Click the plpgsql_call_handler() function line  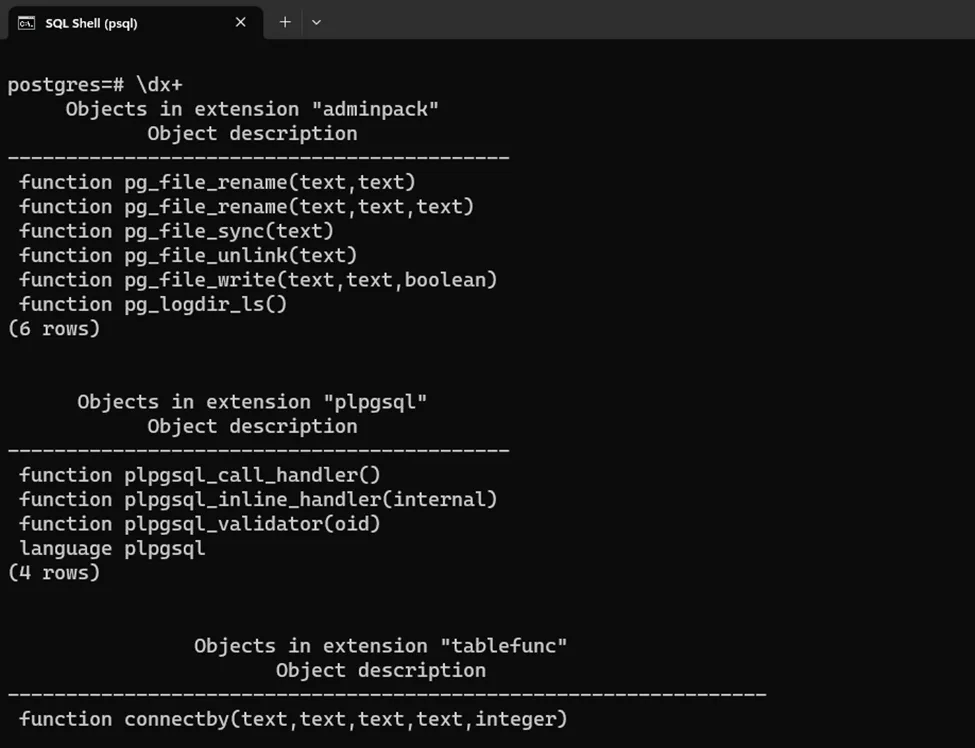[x=200, y=475]
